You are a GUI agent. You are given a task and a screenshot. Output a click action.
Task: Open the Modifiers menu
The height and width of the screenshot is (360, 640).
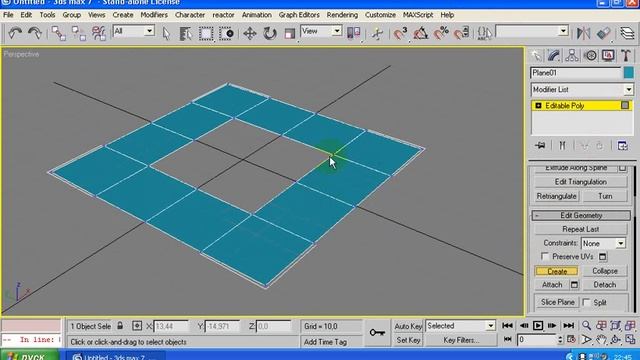154,15
